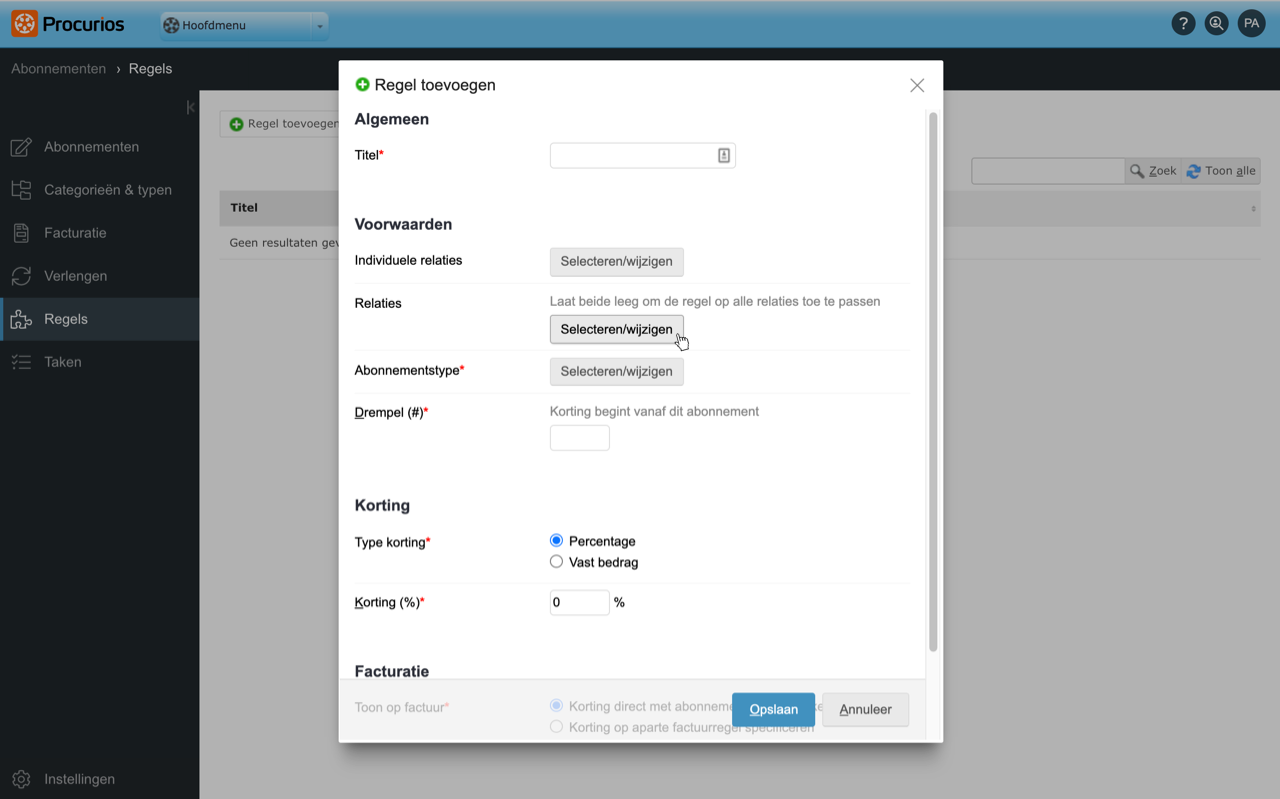
Task: Open Abonnementen in the sidebar
Action: pyautogui.click(x=99, y=147)
